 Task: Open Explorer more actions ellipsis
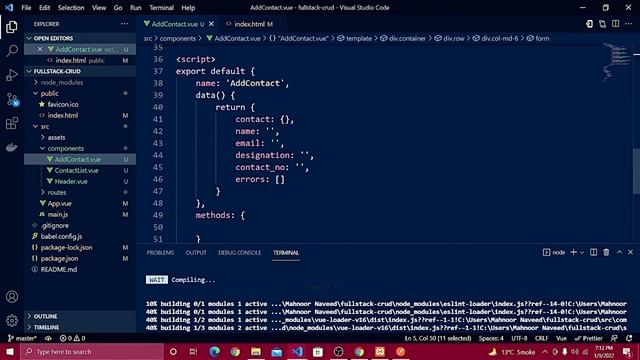(124, 24)
